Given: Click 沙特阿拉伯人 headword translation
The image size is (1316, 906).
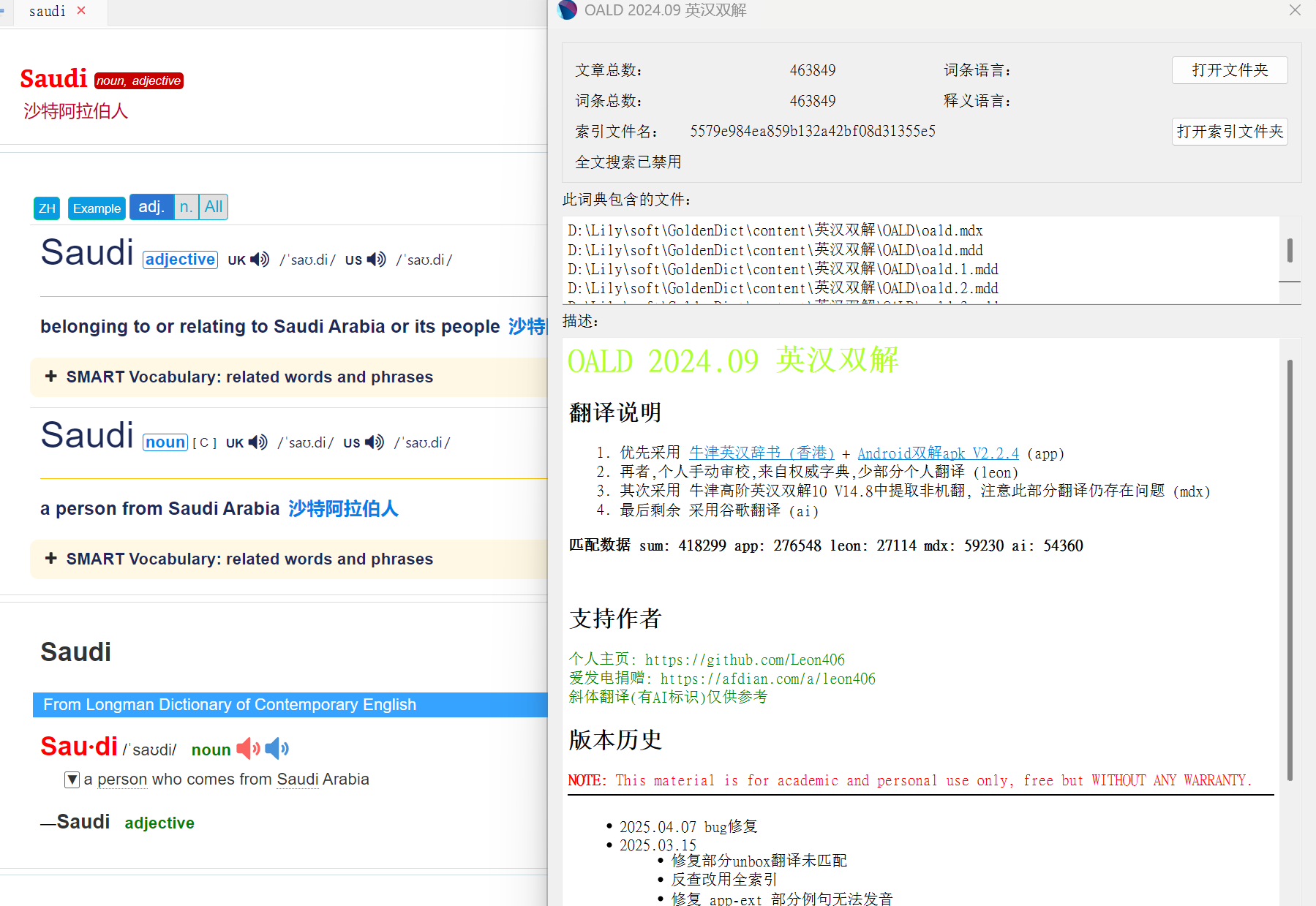Looking at the screenshot, I should (x=76, y=111).
